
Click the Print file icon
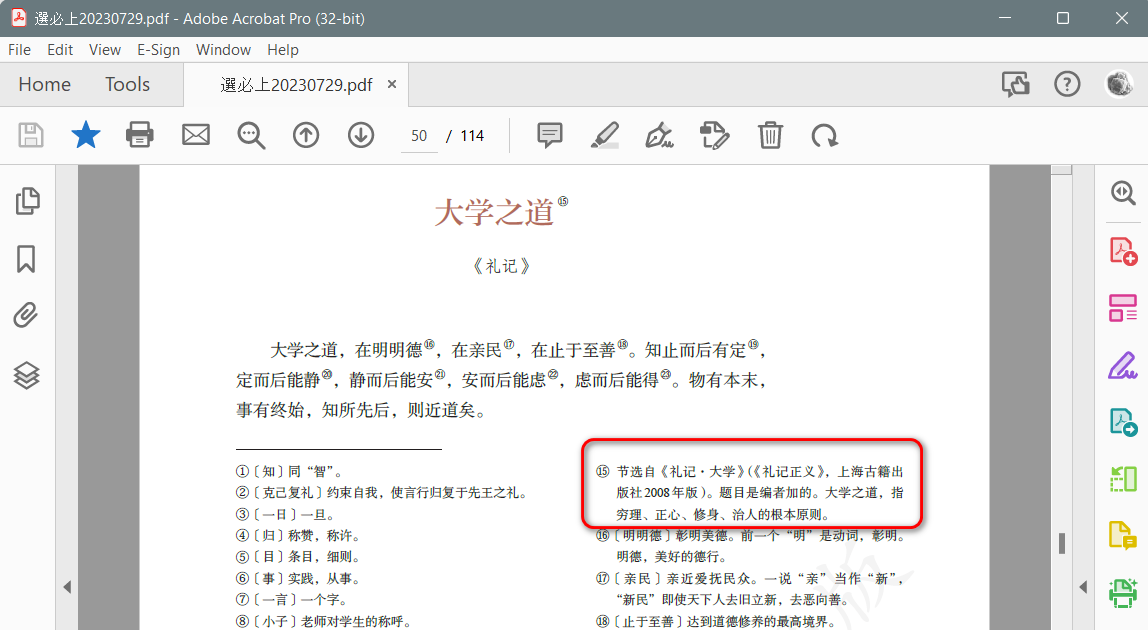click(140, 135)
